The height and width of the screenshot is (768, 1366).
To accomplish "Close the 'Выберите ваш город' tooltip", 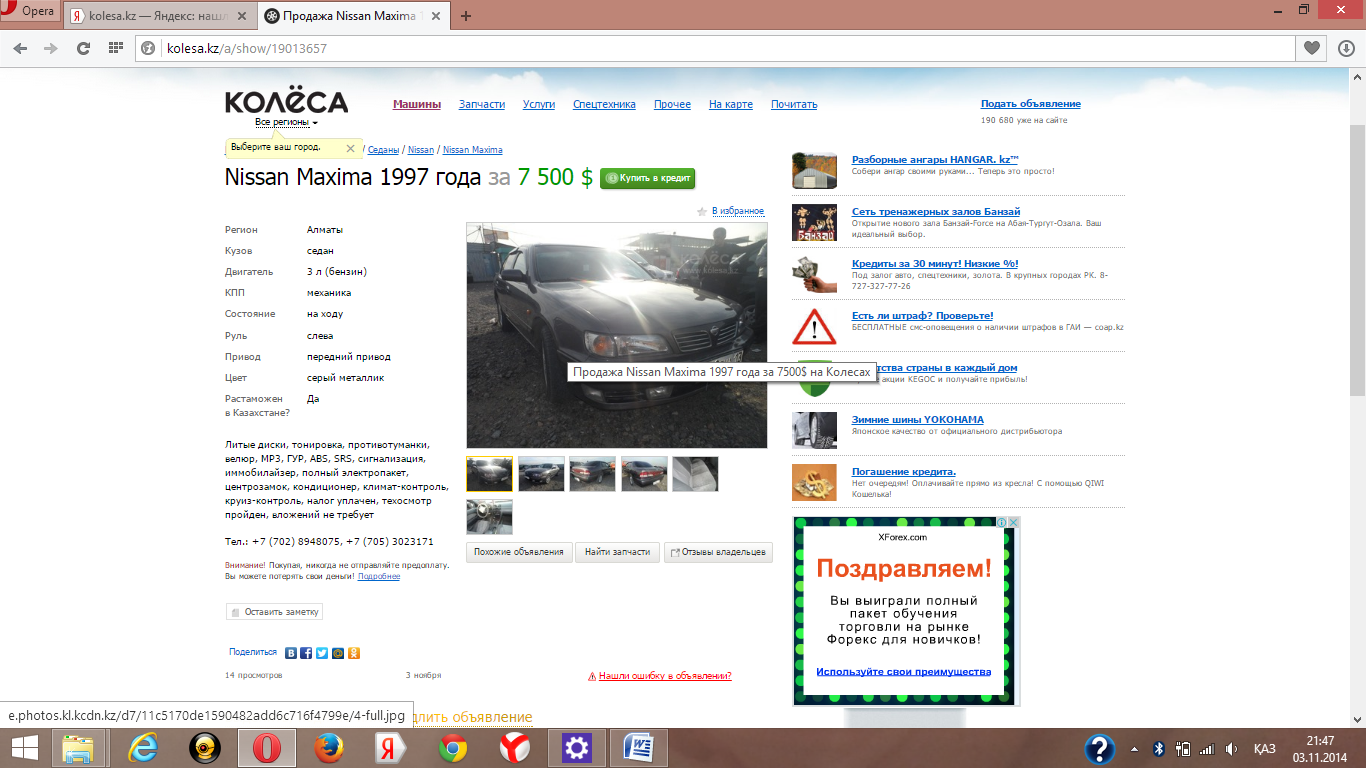I will [350, 148].
